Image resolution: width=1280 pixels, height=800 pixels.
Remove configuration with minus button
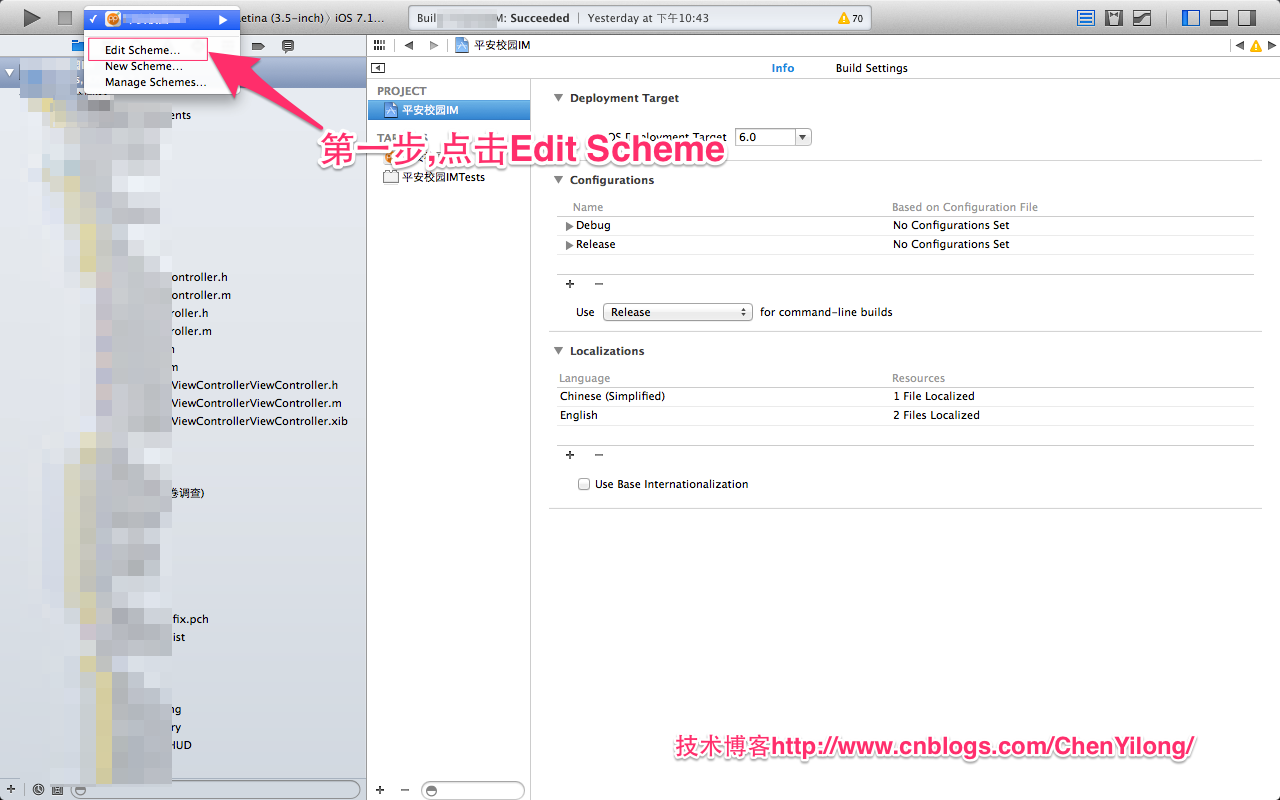coord(599,284)
